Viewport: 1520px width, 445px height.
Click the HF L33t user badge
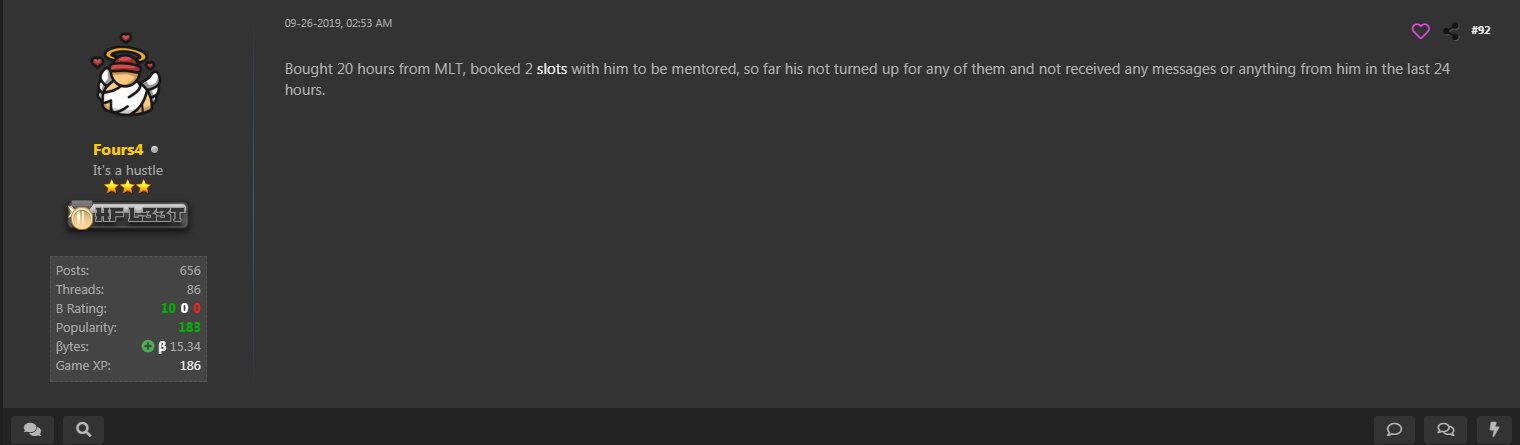pos(128,215)
